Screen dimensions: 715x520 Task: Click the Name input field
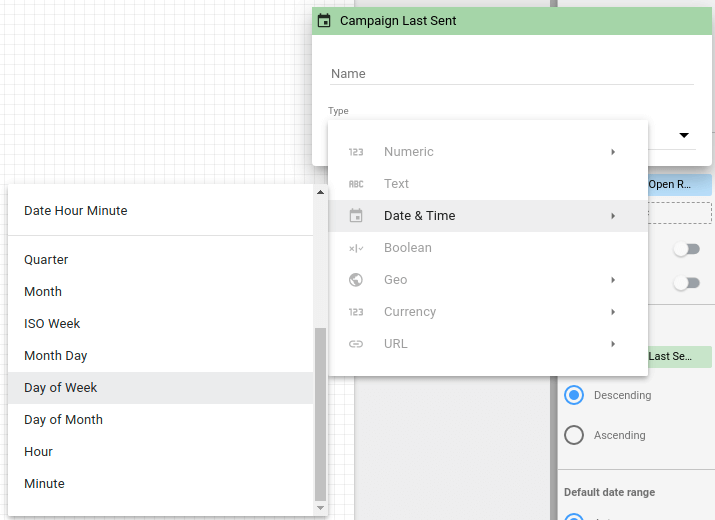[x=512, y=74]
